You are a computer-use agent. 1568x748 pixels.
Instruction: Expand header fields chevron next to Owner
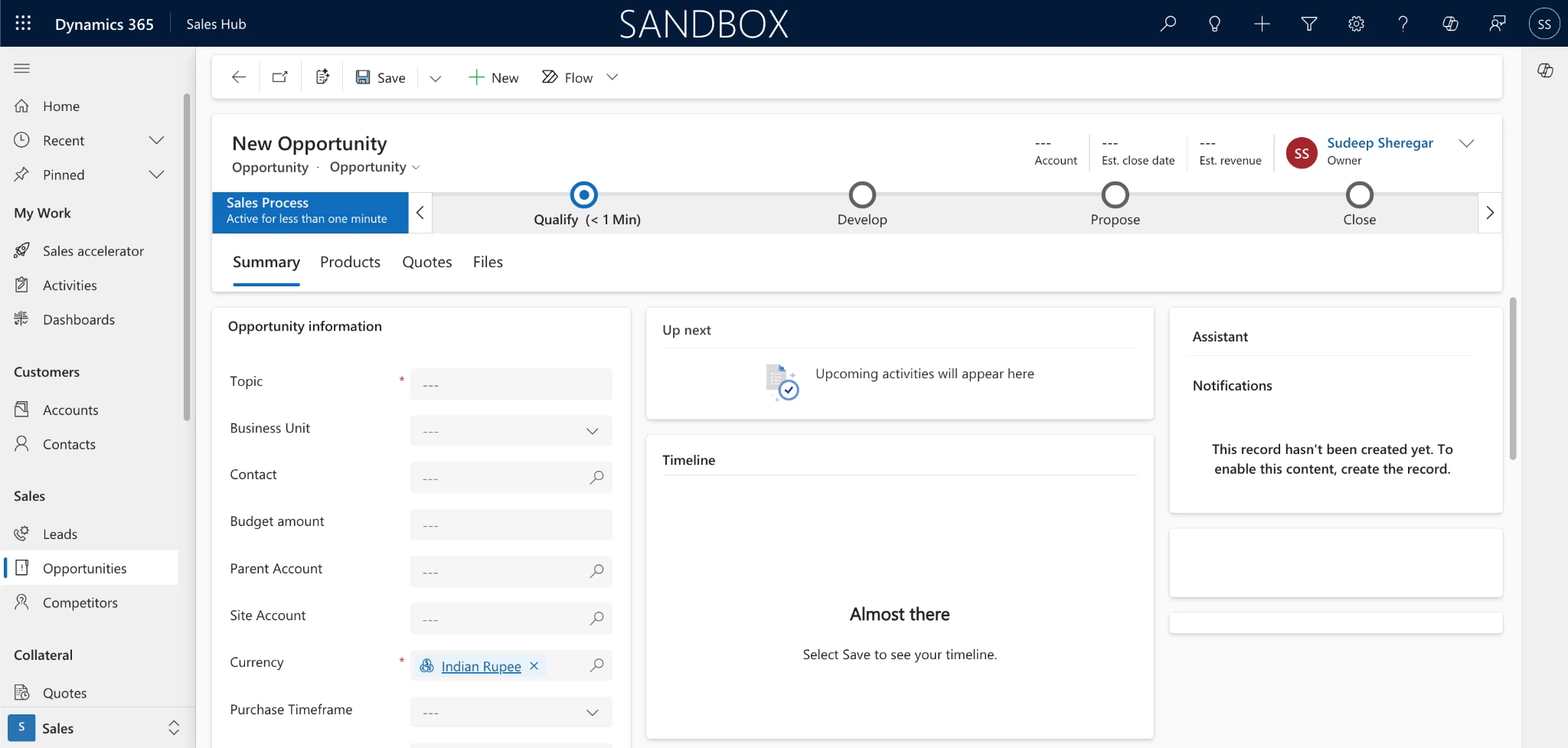1466,144
